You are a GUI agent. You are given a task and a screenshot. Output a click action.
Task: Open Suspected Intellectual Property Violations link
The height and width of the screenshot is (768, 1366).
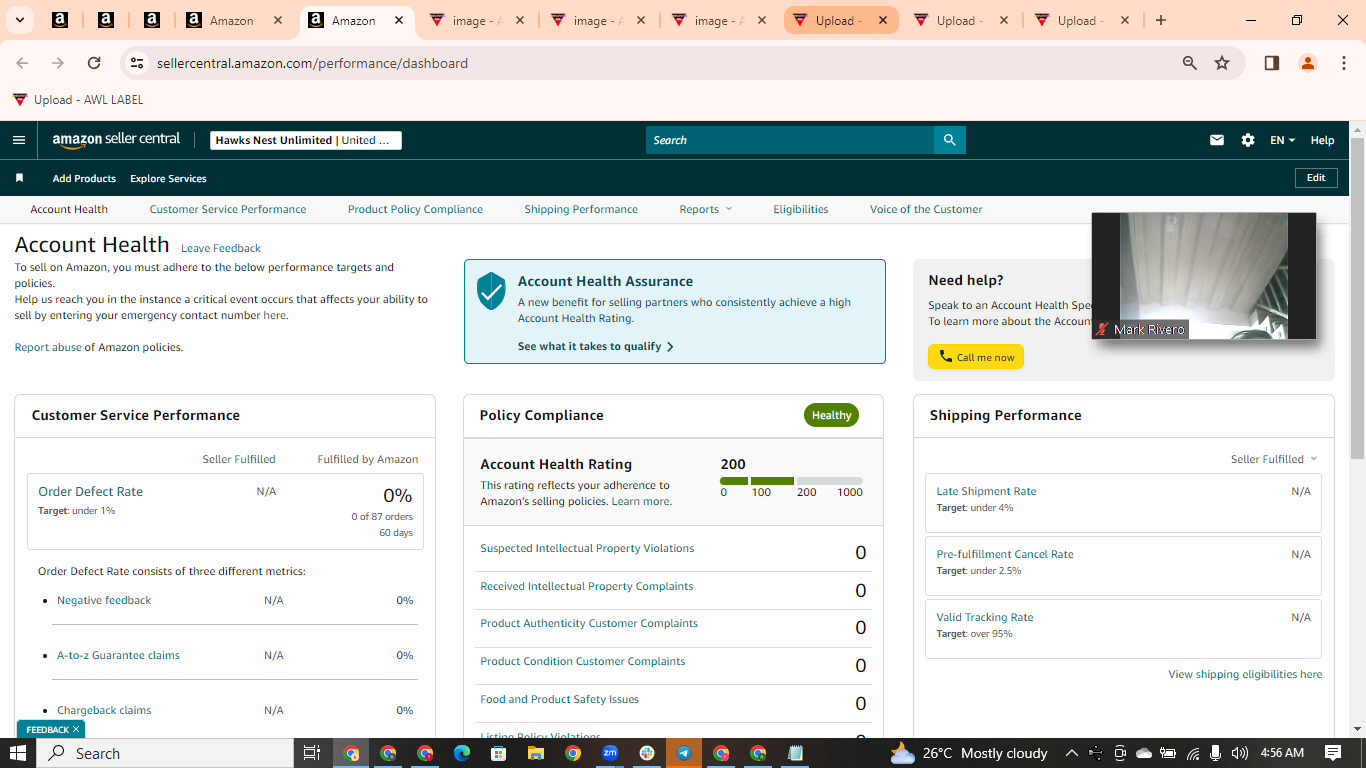(587, 548)
